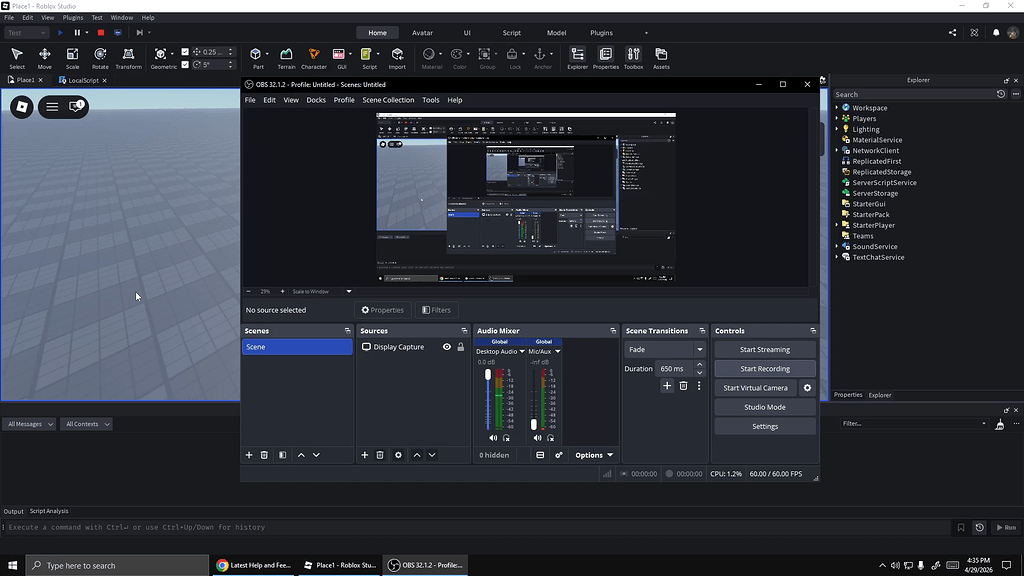Expand the StarterPlayer node in Explorer
The height and width of the screenshot is (576, 1024).
tap(837, 225)
